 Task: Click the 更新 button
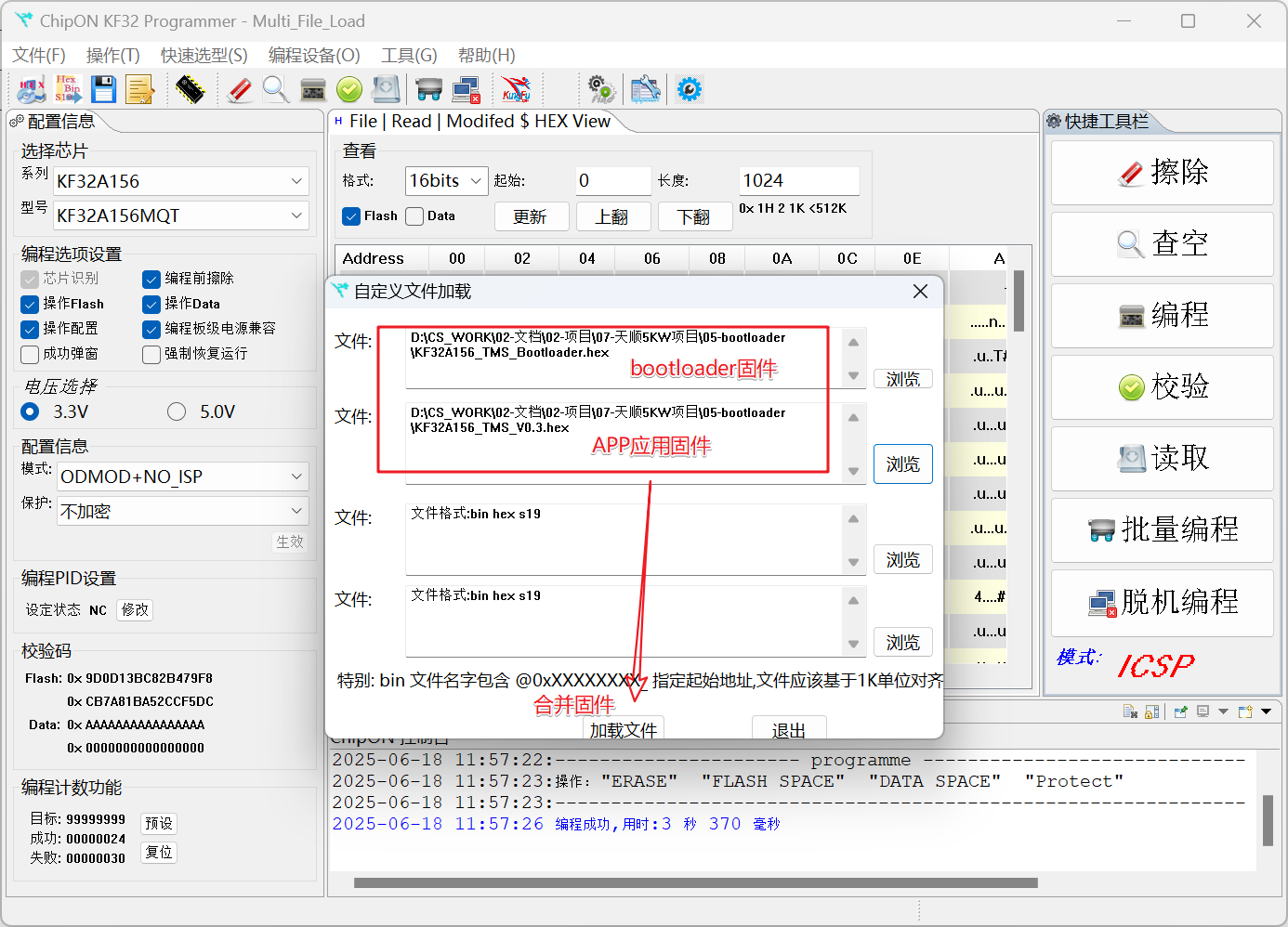click(531, 216)
